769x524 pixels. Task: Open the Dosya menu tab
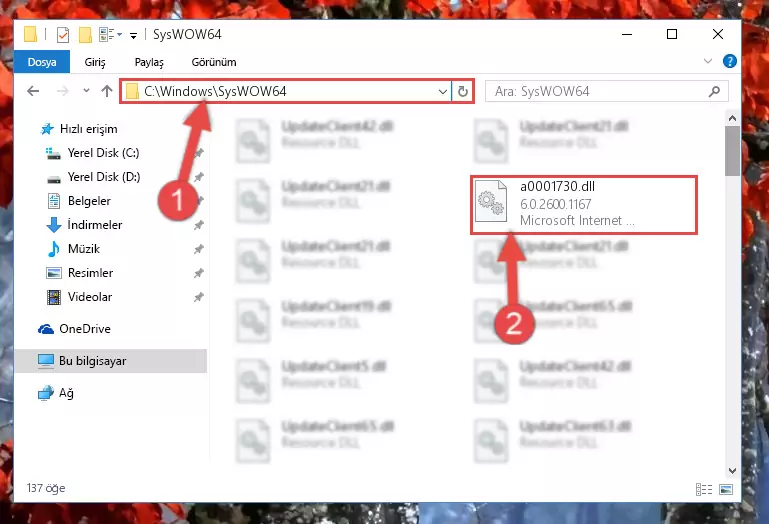[42, 62]
